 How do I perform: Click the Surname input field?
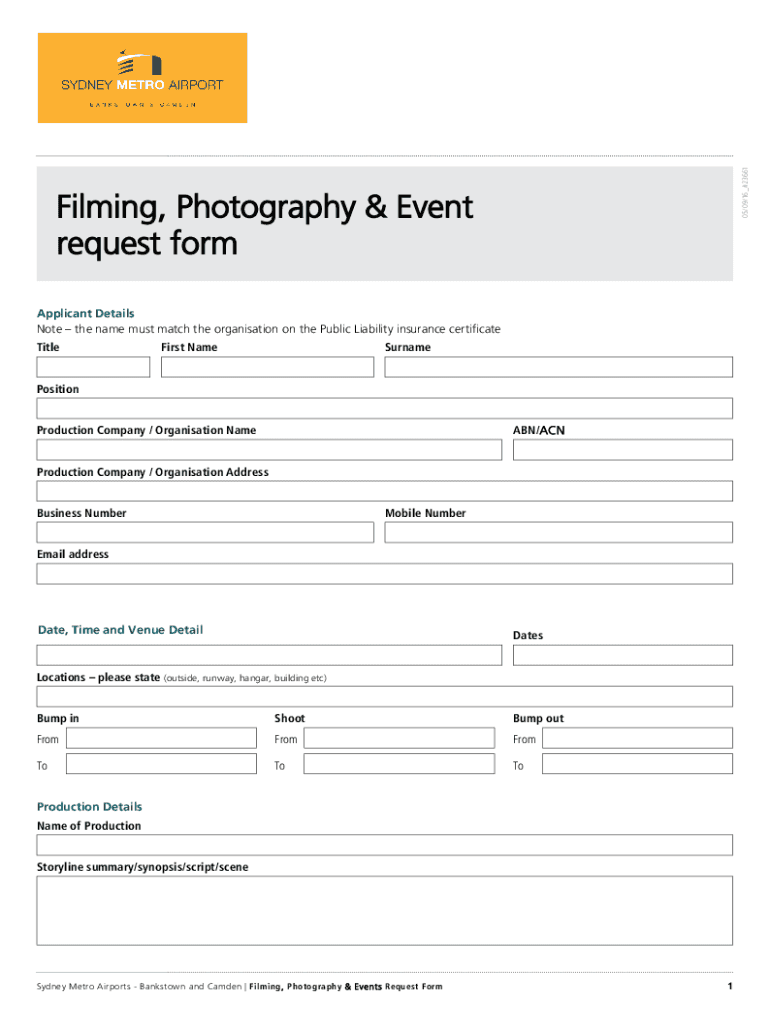point(558,367)
